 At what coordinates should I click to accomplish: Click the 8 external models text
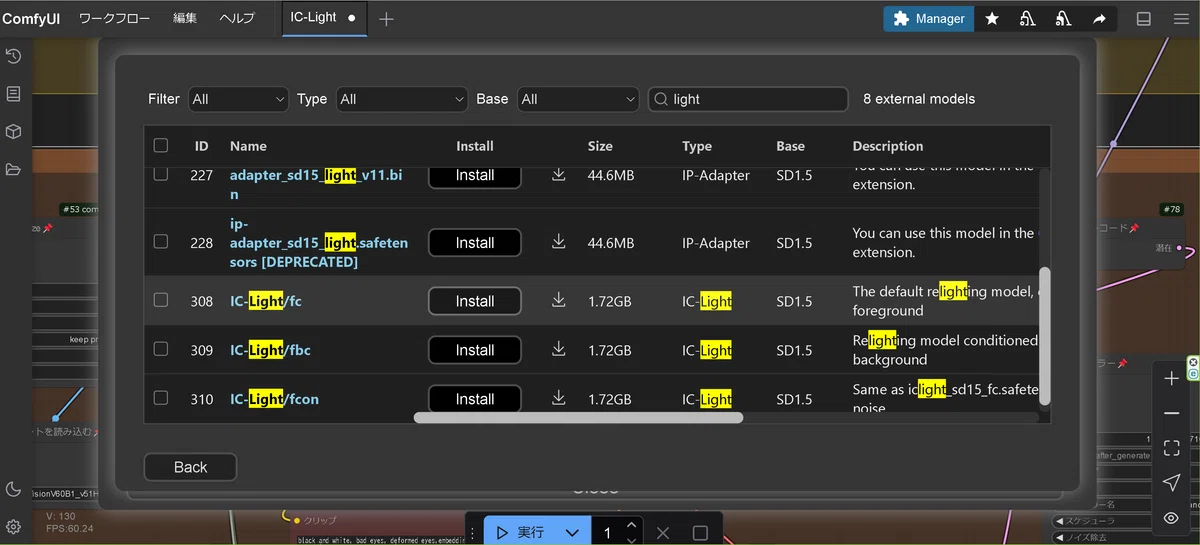919,99
